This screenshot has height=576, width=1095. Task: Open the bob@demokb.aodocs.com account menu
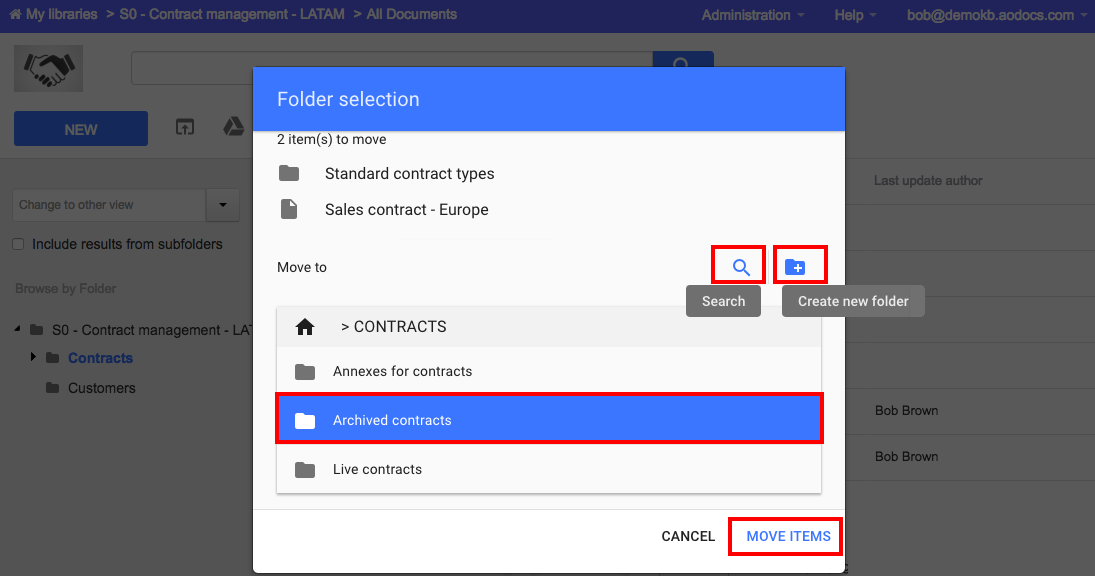(x=997, y=15)
